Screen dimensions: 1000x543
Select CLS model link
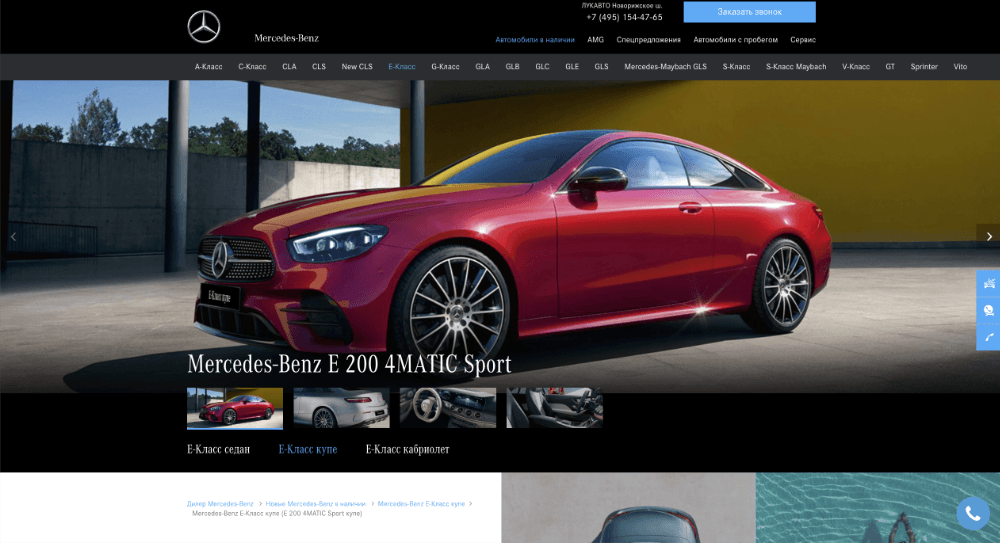(x=319, y=66)
